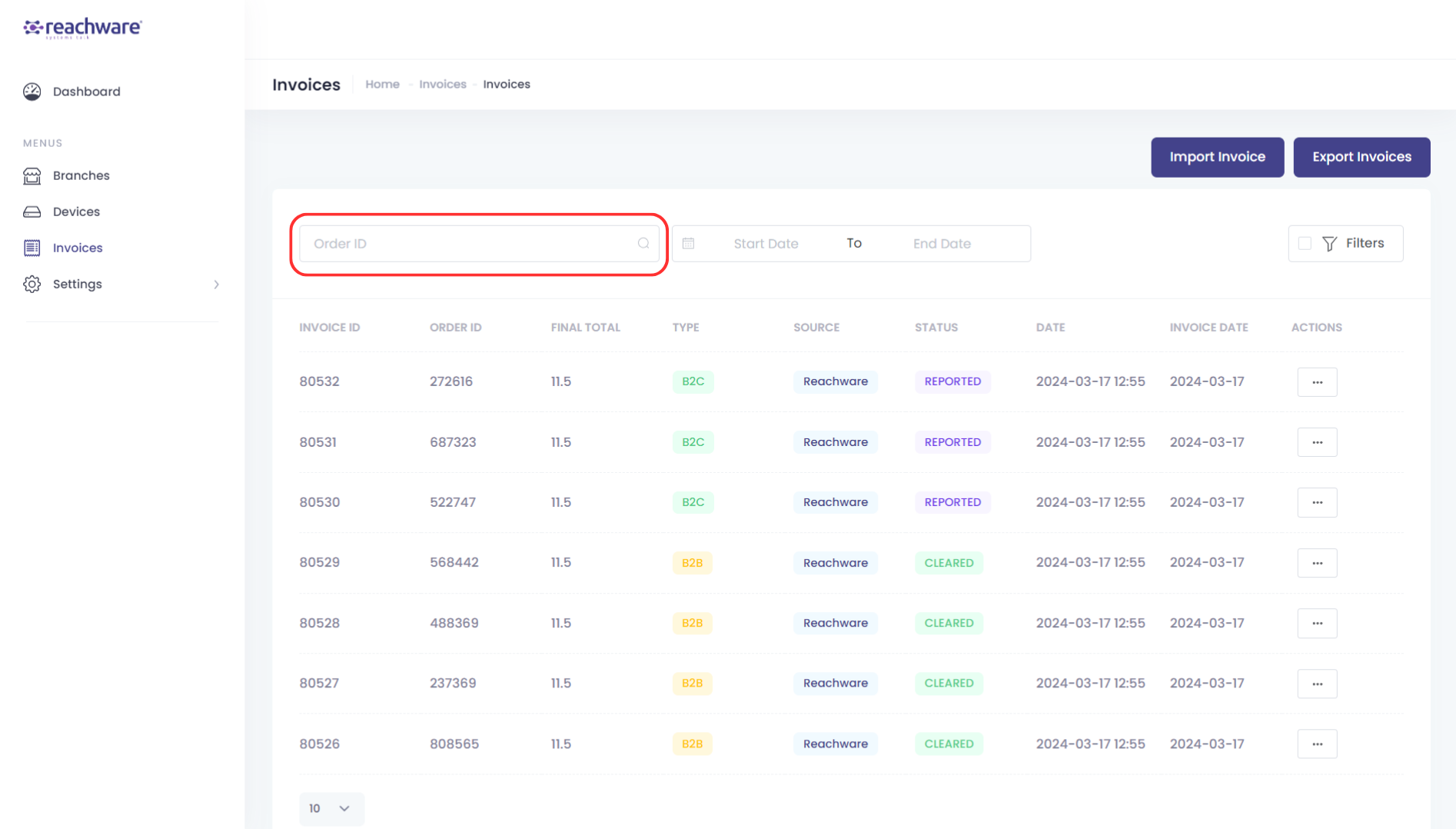Click the Import Invoice button
The image size is (1456, 829).
tap(1217, 157)
